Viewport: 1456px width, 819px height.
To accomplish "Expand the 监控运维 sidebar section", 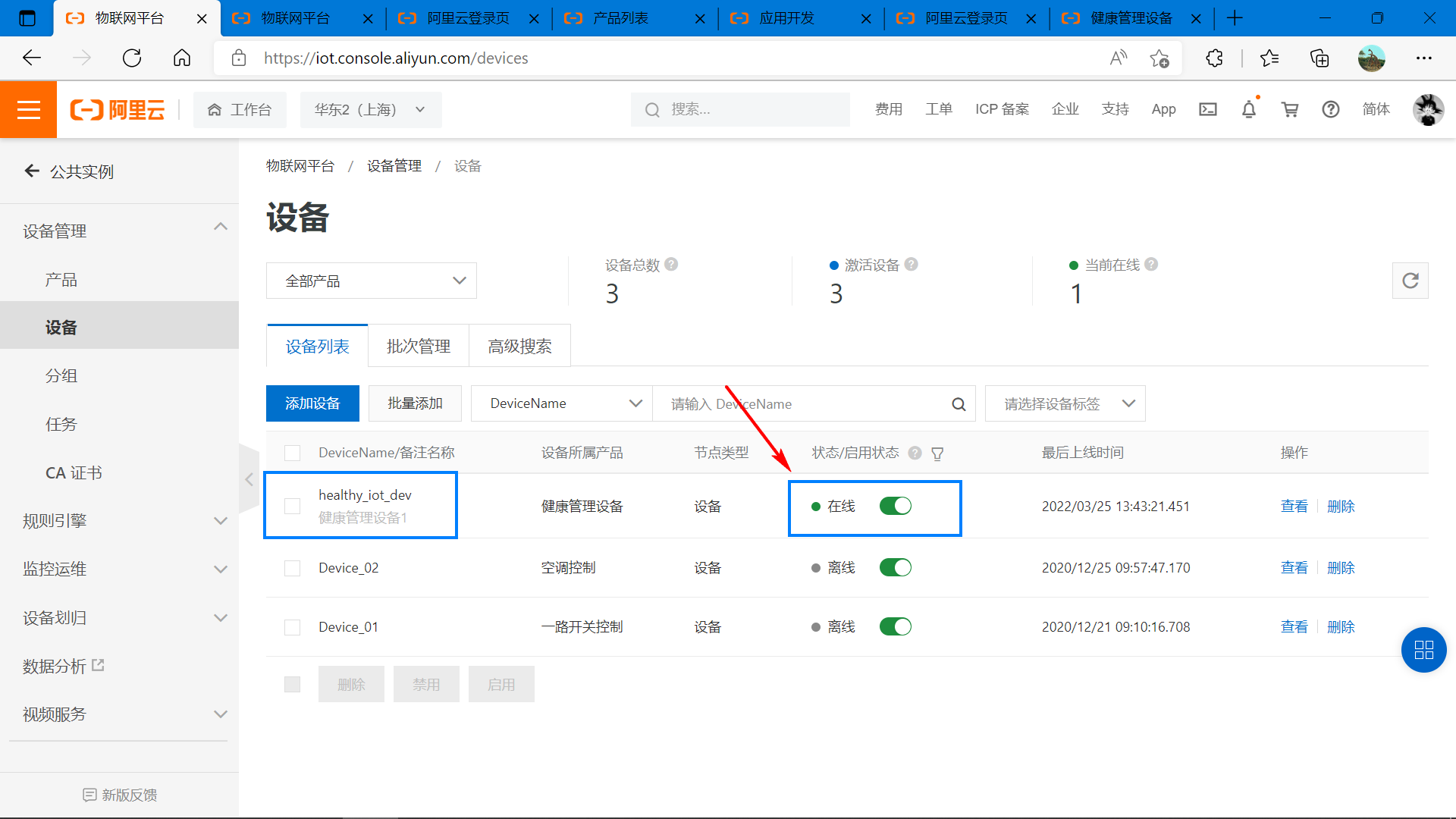I will coord(221,570).
